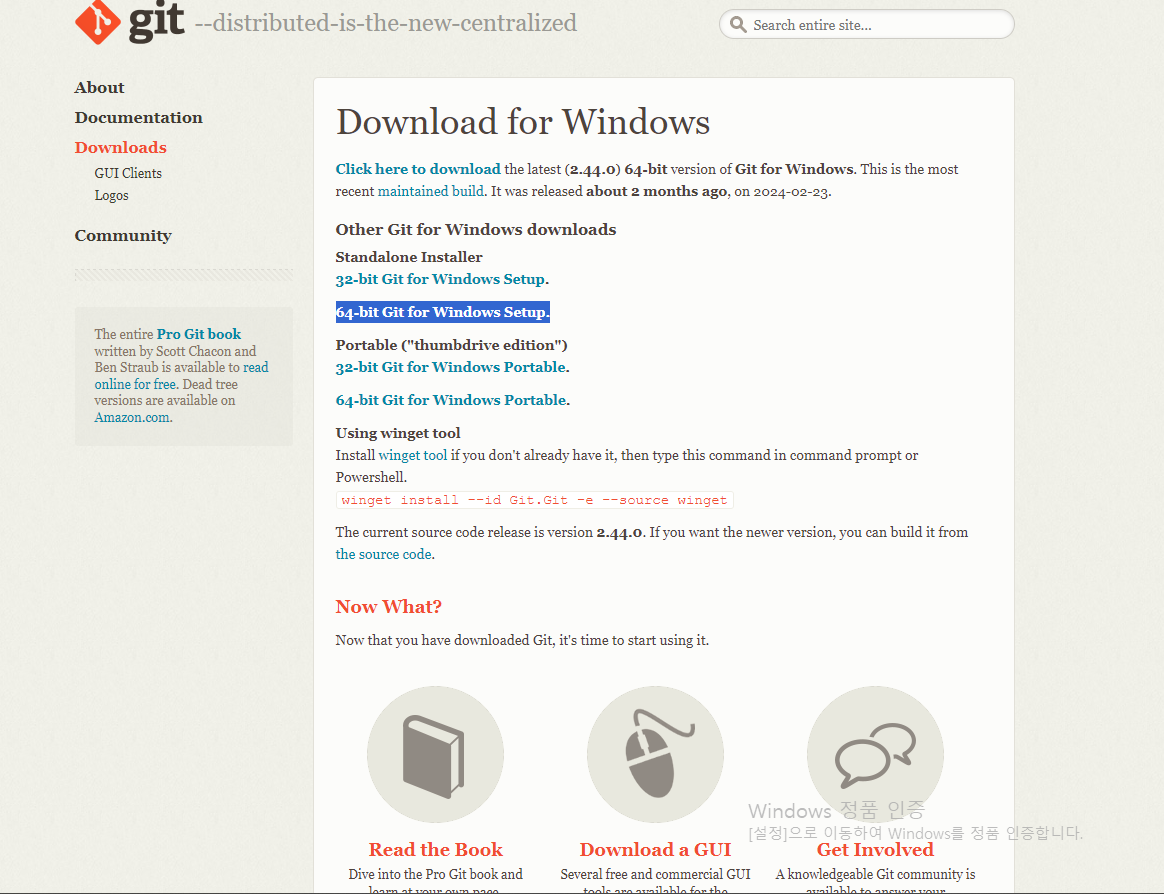The width and height of the screenshot is (1164, 894).
Task: Open 'the source code' link
Action: pos(384,554)
